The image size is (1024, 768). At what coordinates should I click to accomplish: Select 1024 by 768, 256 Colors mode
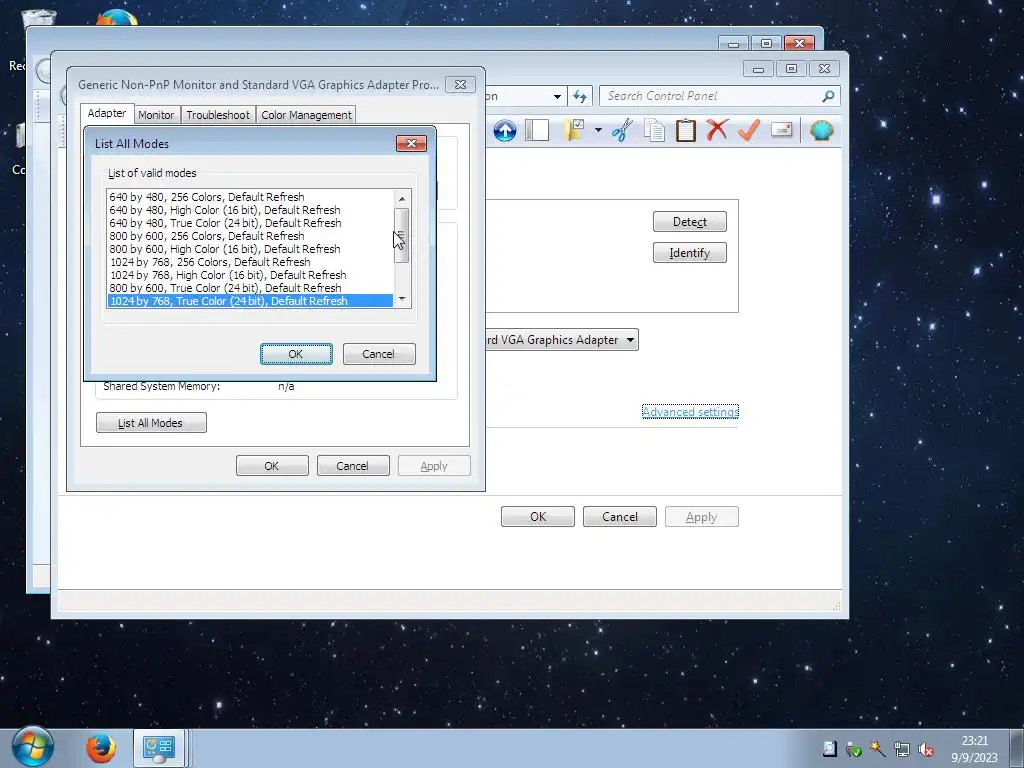pyautogui.click(x=250, y=262)
